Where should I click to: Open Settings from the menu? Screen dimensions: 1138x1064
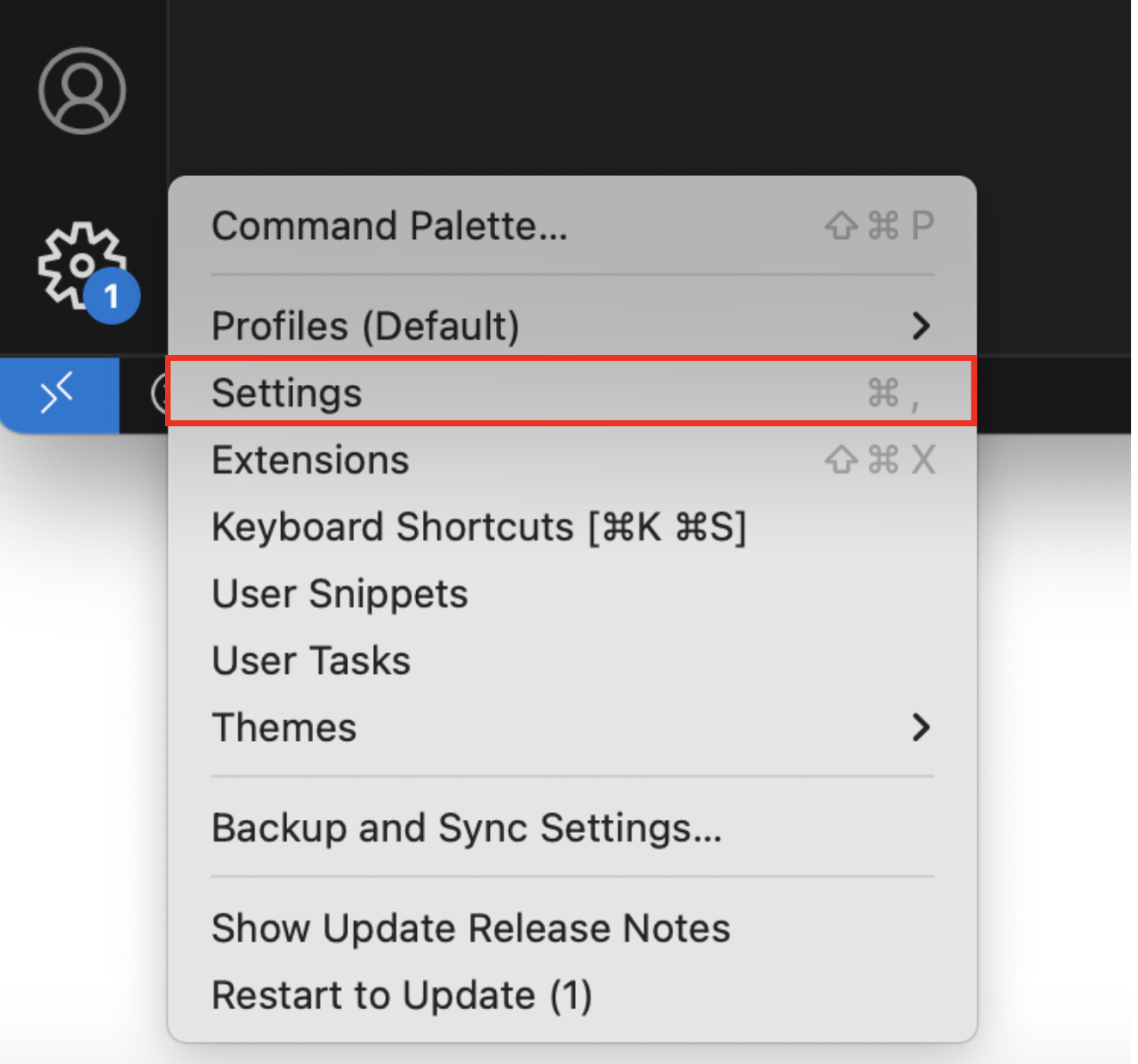287,393
